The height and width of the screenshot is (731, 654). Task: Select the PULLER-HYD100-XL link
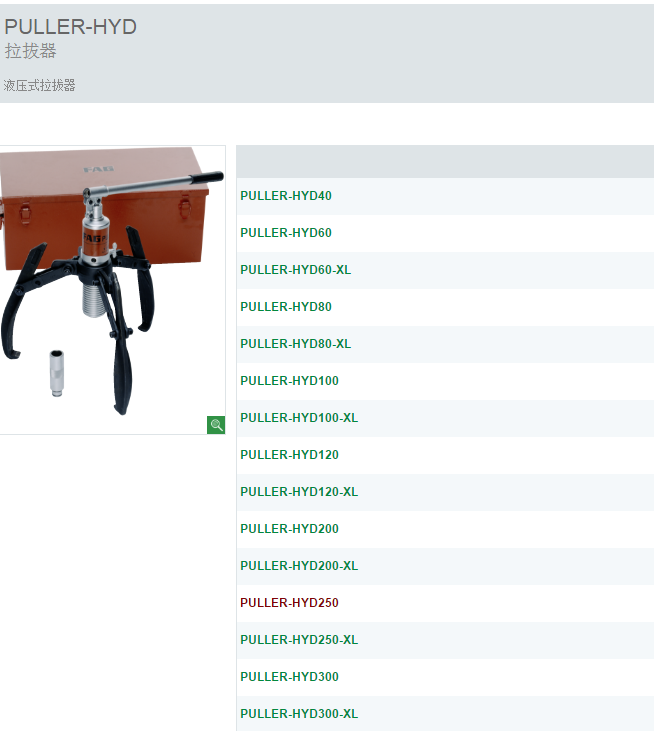pyautogui.click(x=299, y=418)
